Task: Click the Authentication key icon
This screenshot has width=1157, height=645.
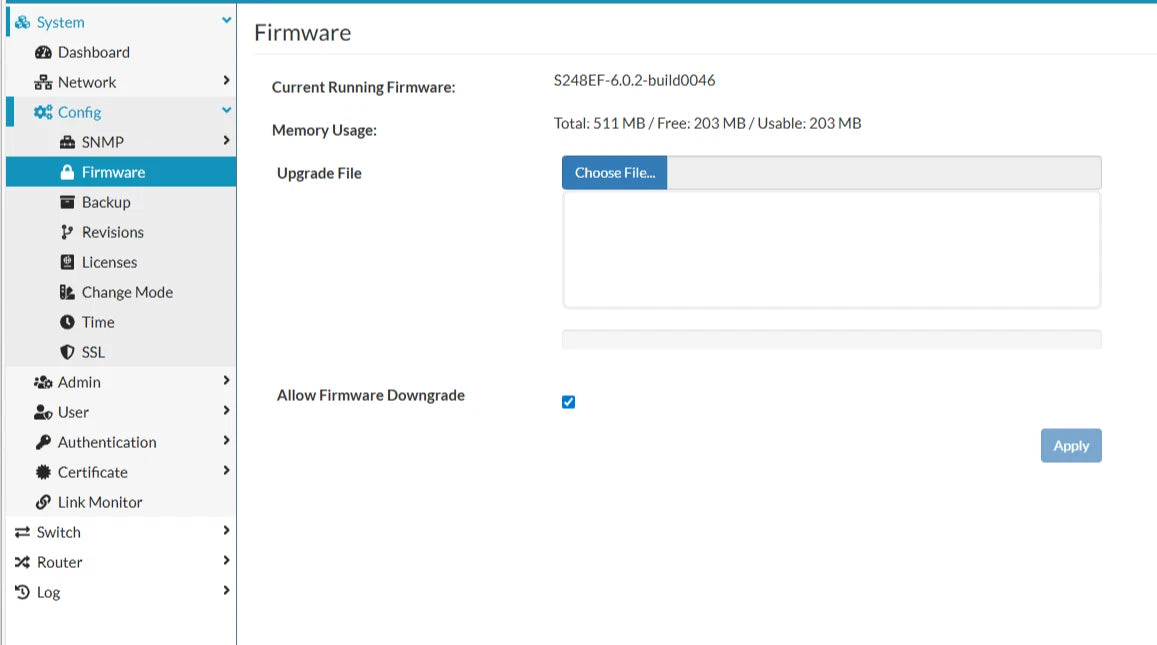Action: [44, 442]
